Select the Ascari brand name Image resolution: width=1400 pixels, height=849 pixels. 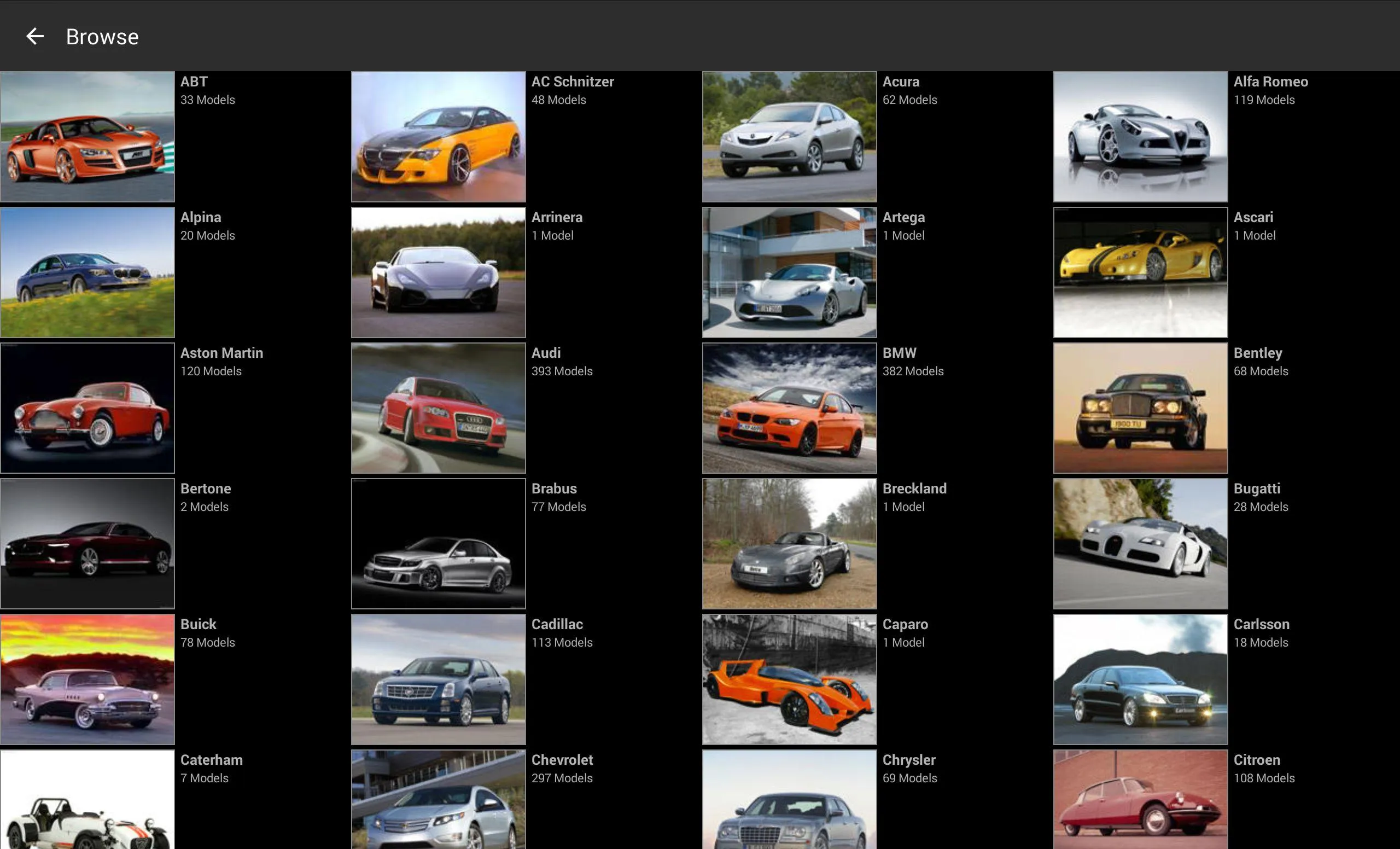coord(1253,218)
